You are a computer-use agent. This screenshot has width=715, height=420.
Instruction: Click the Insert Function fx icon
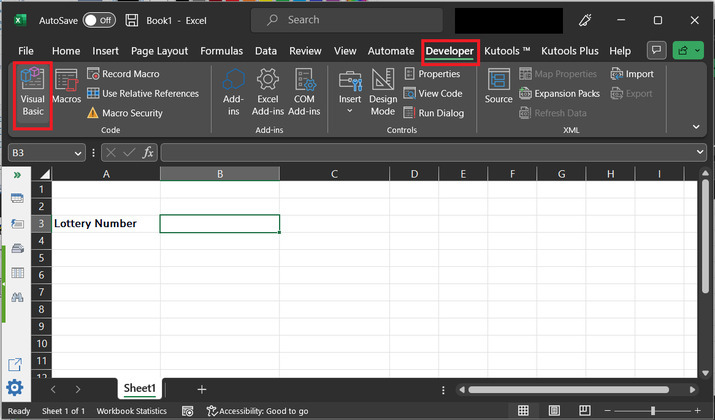pyautogui.click(x=148, y=152)
